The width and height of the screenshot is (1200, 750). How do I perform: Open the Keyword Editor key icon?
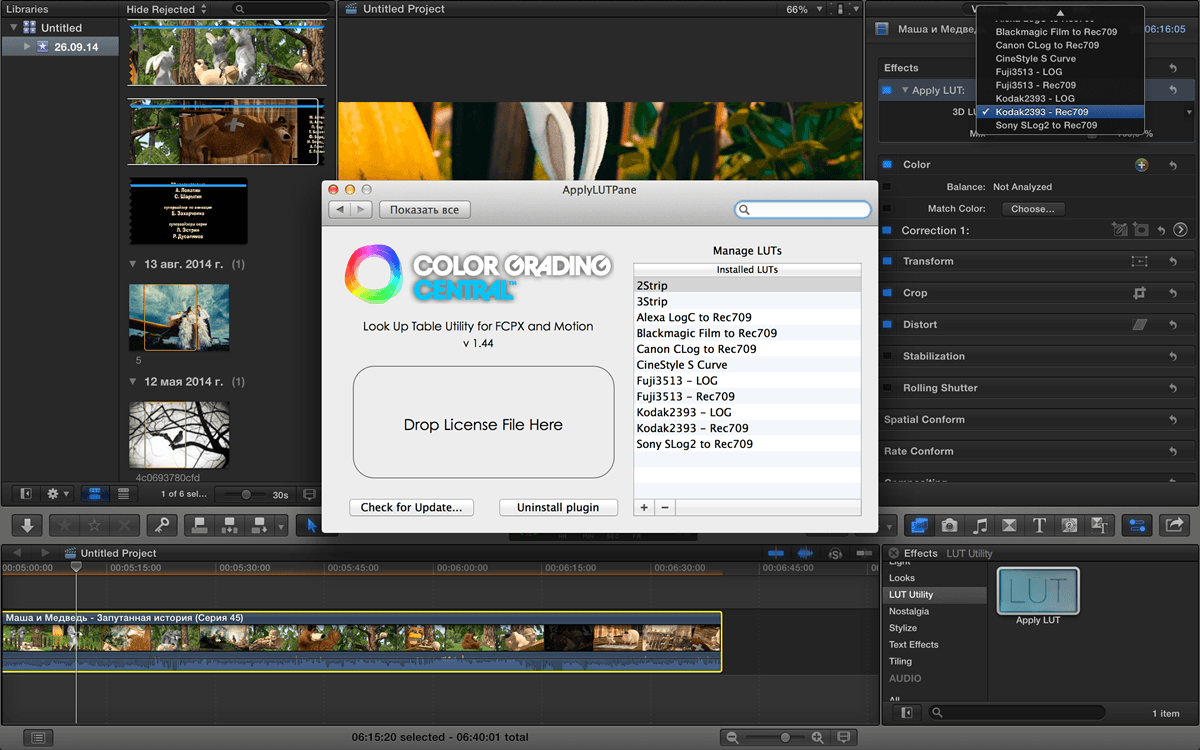[x=161, y=525]
